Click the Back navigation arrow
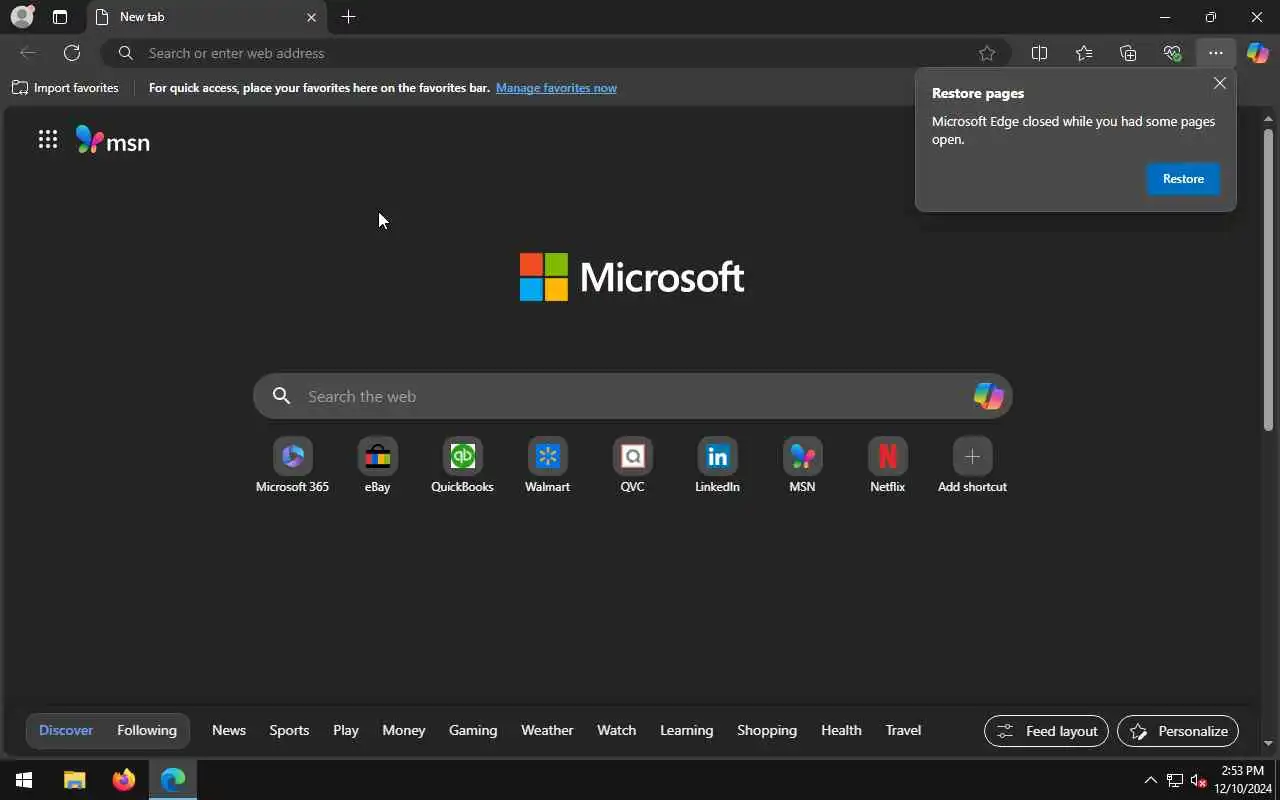 28,53
